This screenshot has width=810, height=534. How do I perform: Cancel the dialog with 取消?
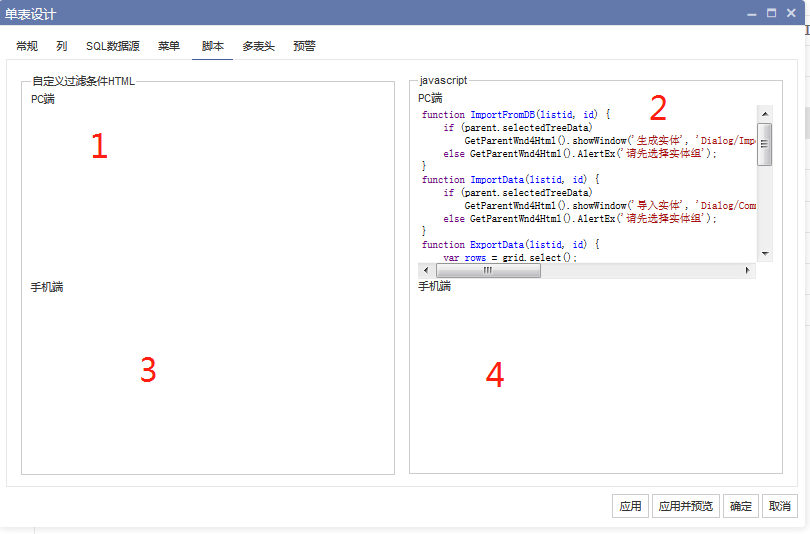point(779,506)
